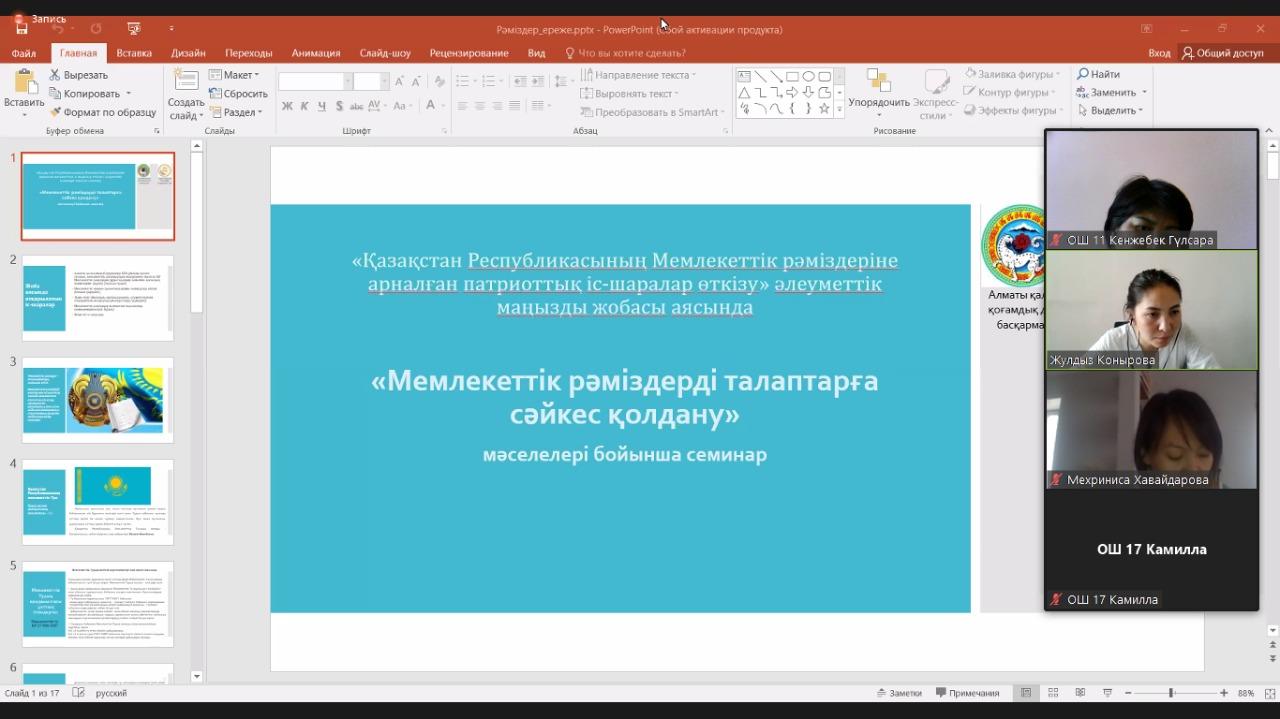The image size is (1280, 719).
Task: Click the zoom slider in status bar
Action: point(1171,693)
